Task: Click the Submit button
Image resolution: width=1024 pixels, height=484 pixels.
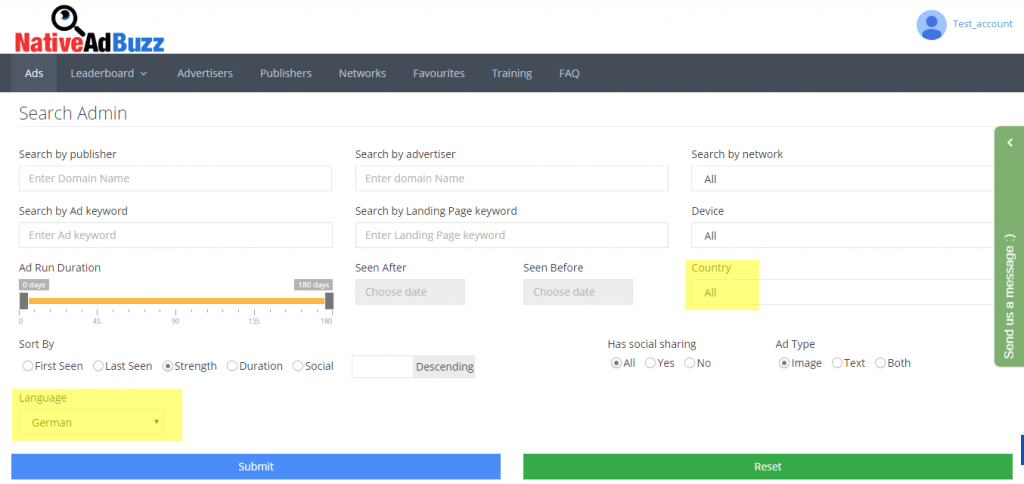Action: point(256,466)
